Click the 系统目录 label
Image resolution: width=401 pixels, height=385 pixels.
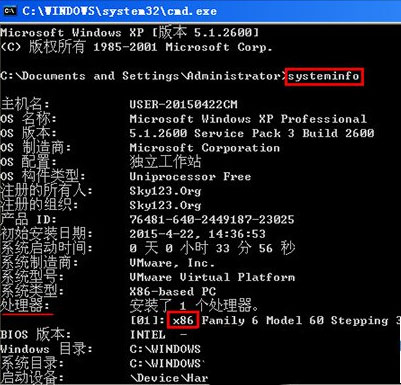click(32, 363)
